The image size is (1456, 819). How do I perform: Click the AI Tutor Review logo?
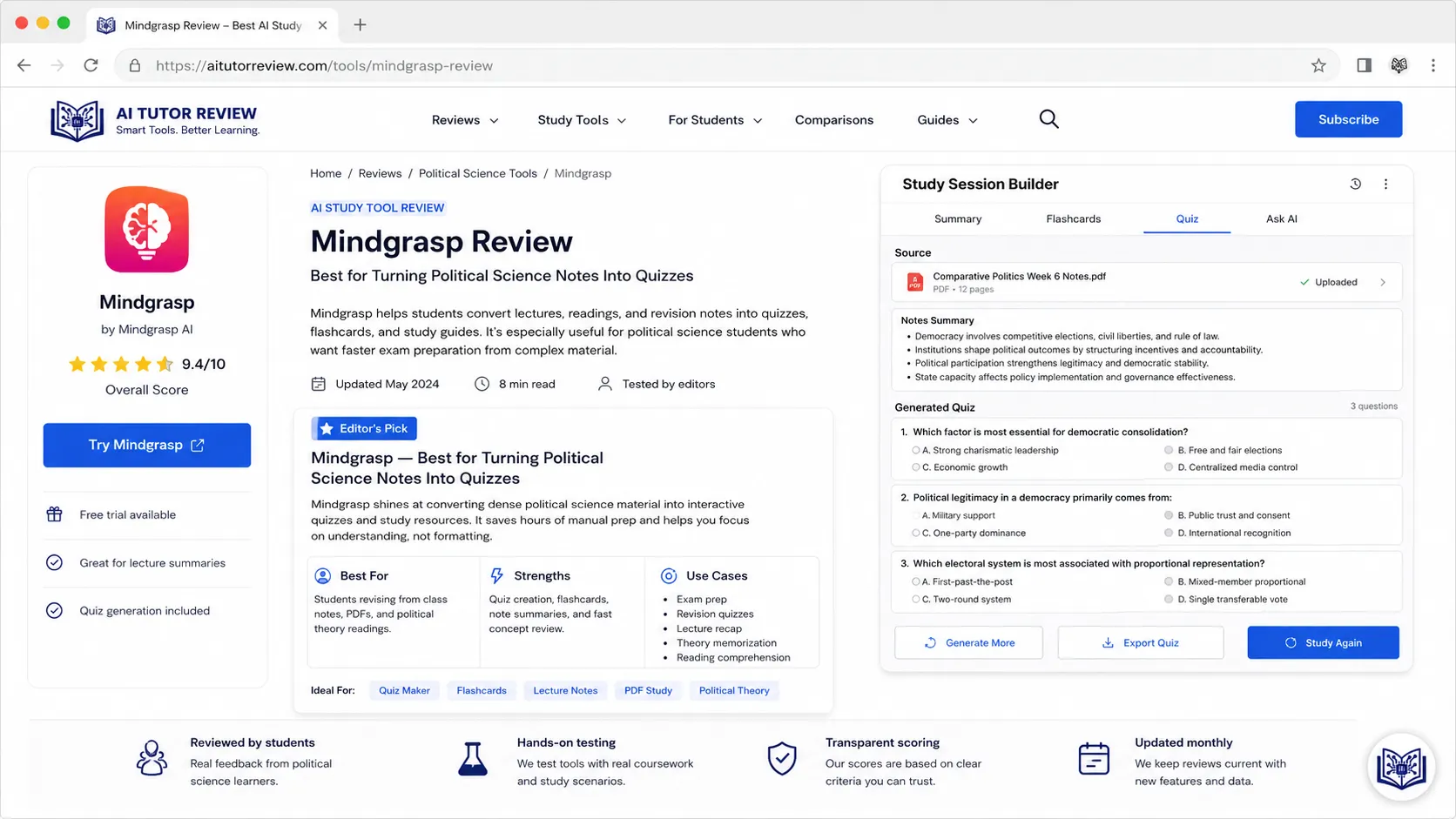[x=155, y=120]
